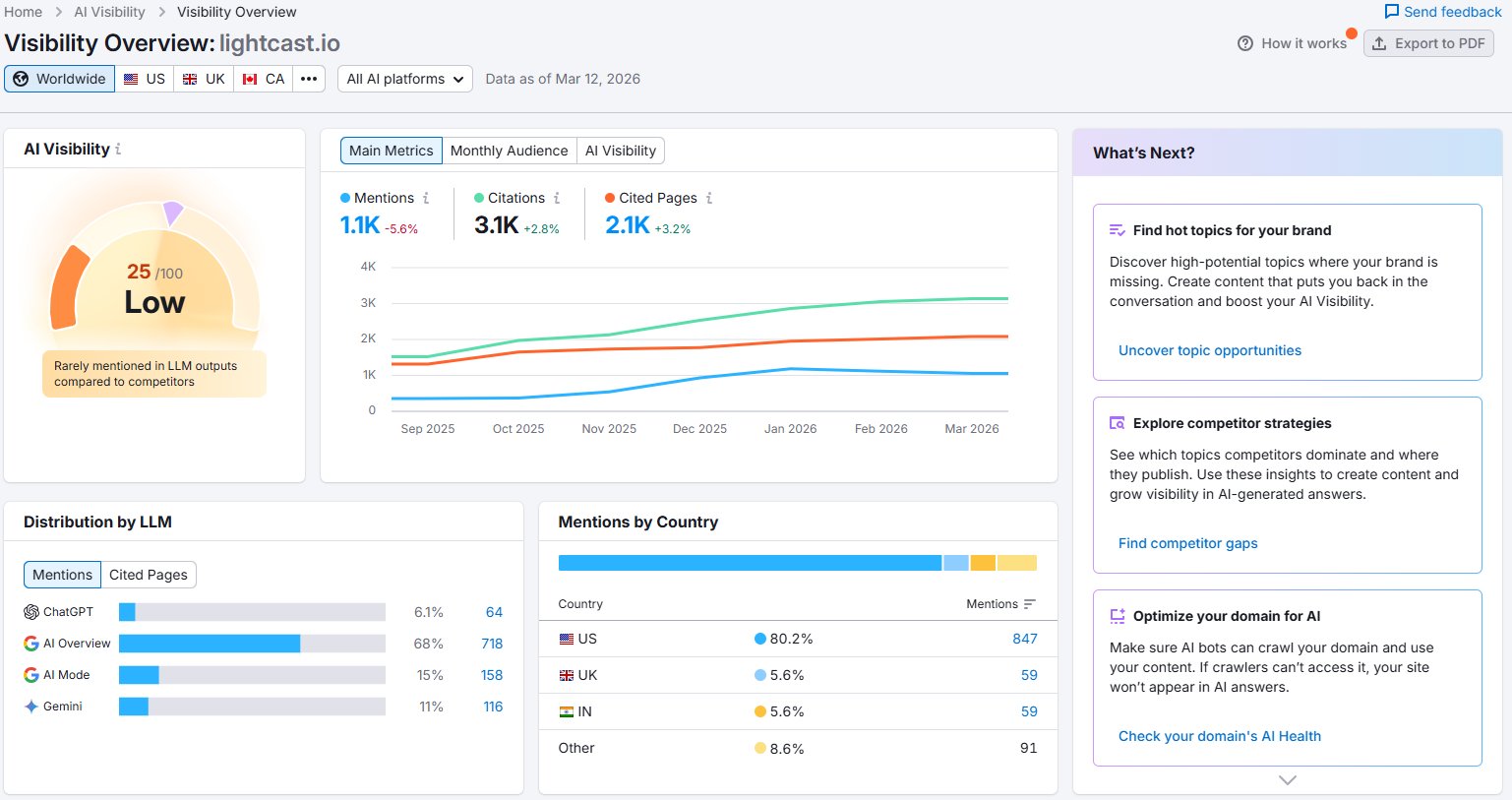Screen dimensions: 1512x800
Task: Switch to the Monthly Audience tab
Action: coord(509,151)
